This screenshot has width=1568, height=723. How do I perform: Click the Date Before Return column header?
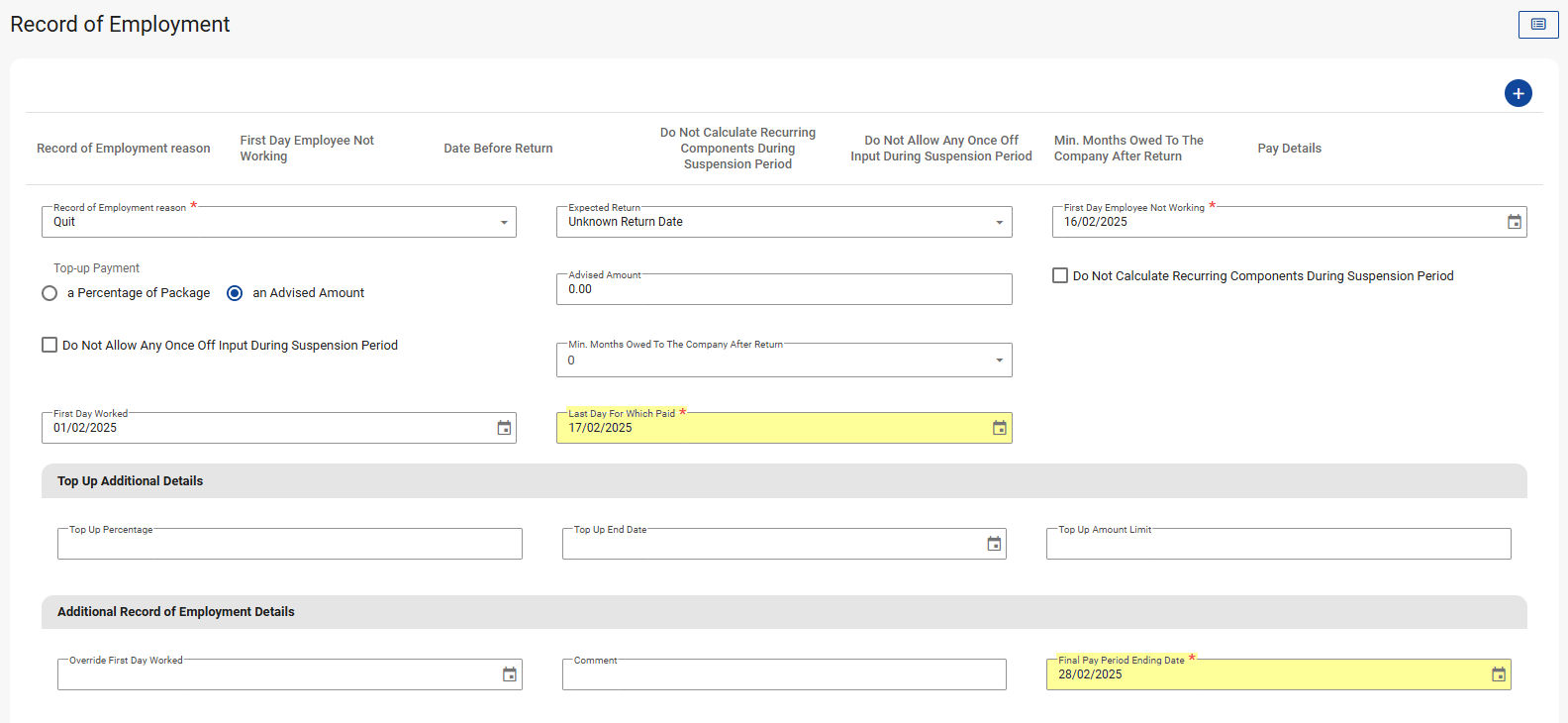click(x=498, y=149)
